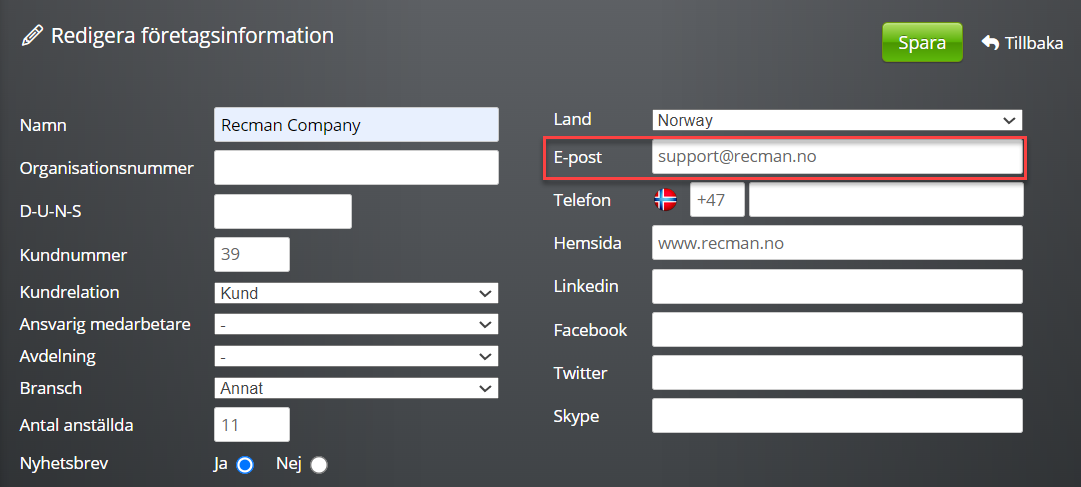
Task: Focus the Hemsida website field
Action: 837,243
